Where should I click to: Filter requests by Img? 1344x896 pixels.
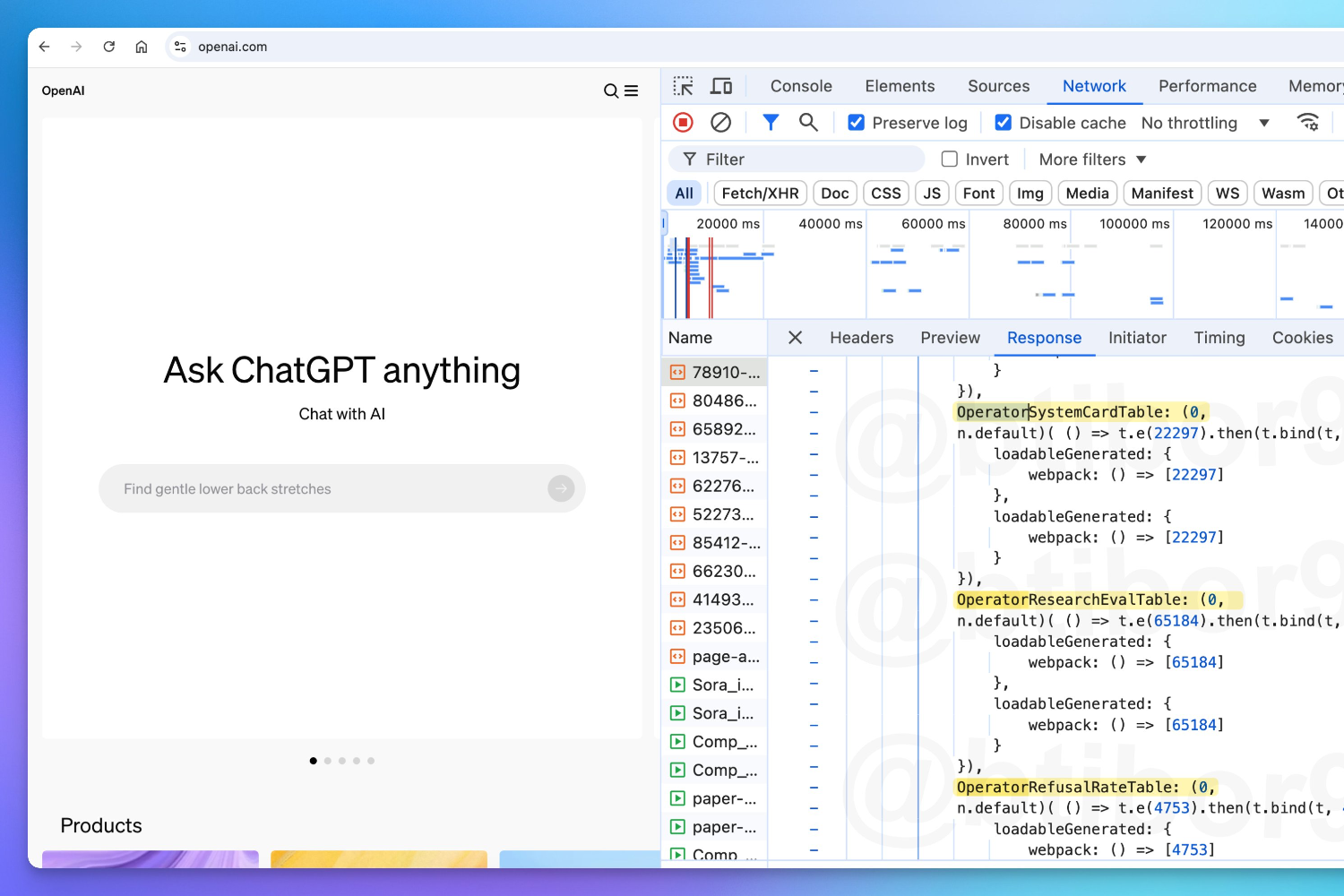click(x=1030, y=194)
